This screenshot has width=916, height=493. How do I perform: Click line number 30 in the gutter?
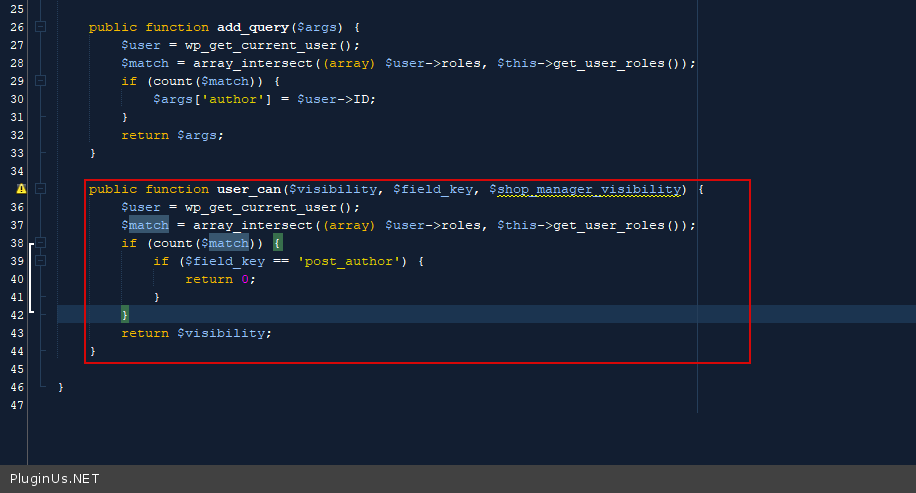(x=16, y=99)
